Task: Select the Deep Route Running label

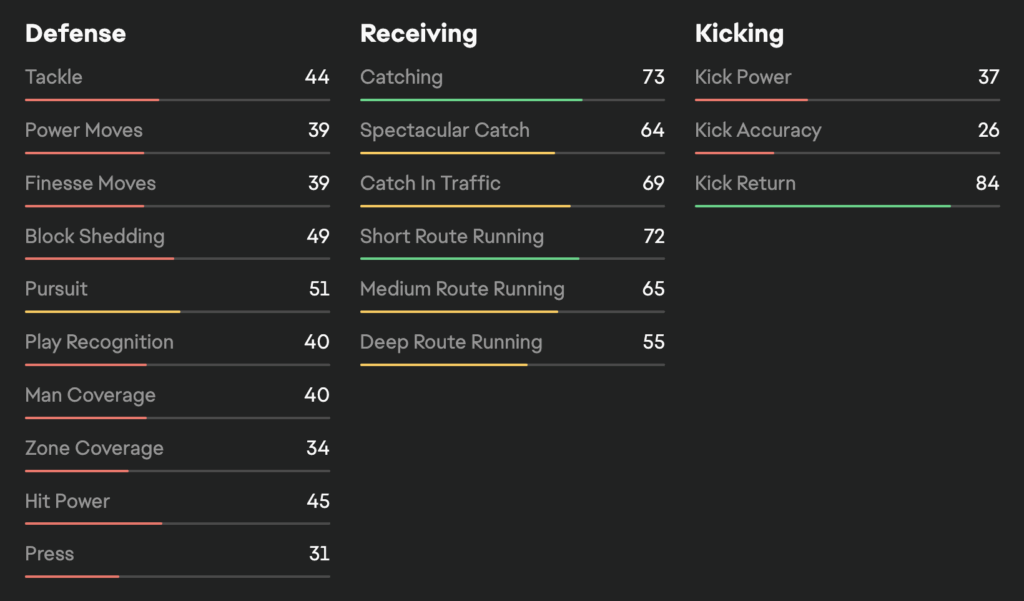Action: [x=451, y=342]
